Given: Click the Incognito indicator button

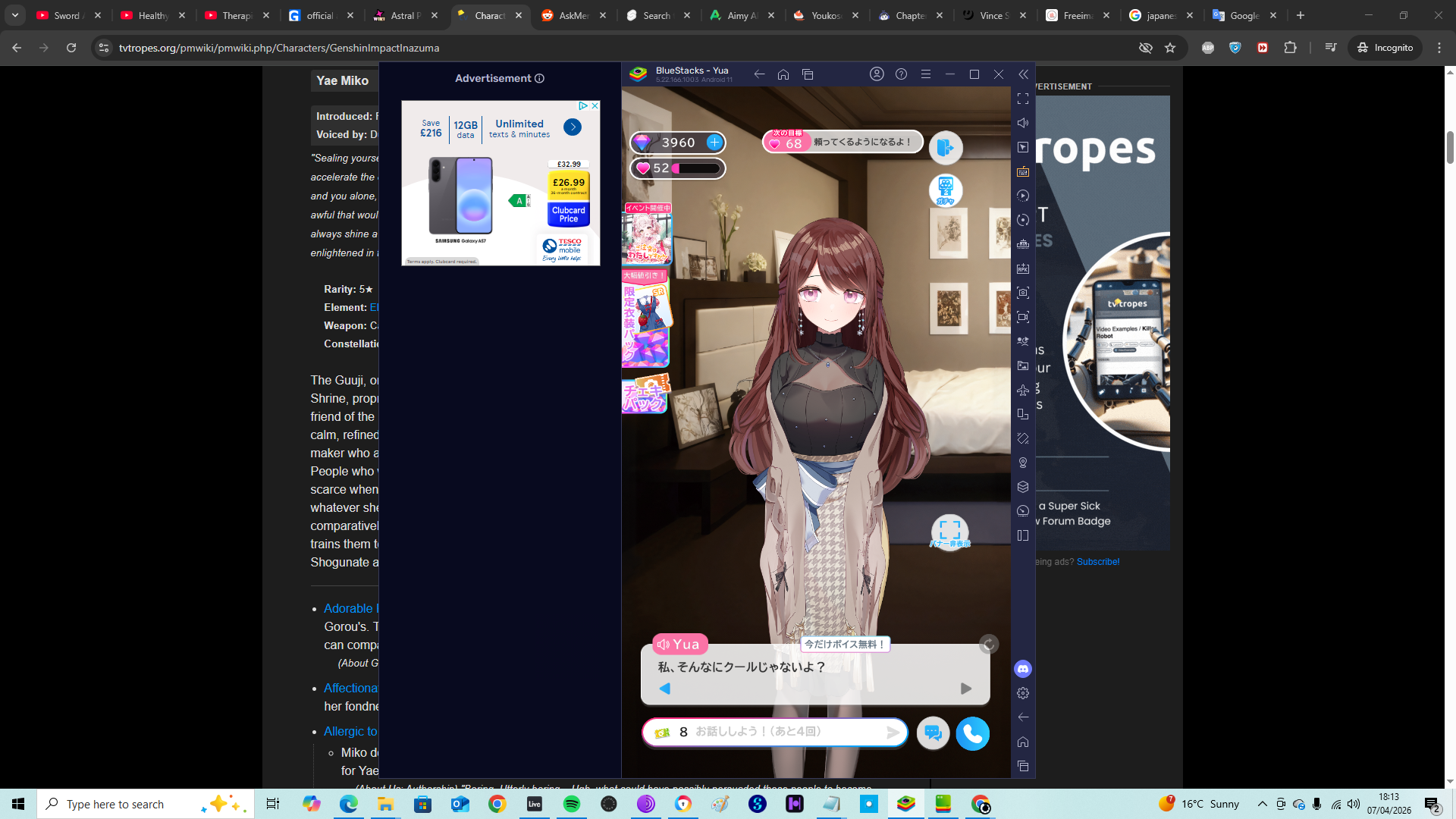Looking at the screenshot, I should (1385, 48).
